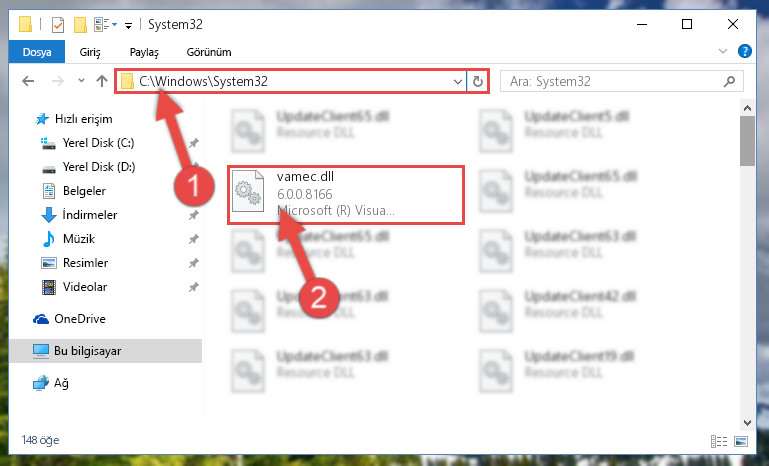Select the vamec.dll file

click(x=346, y=195)
